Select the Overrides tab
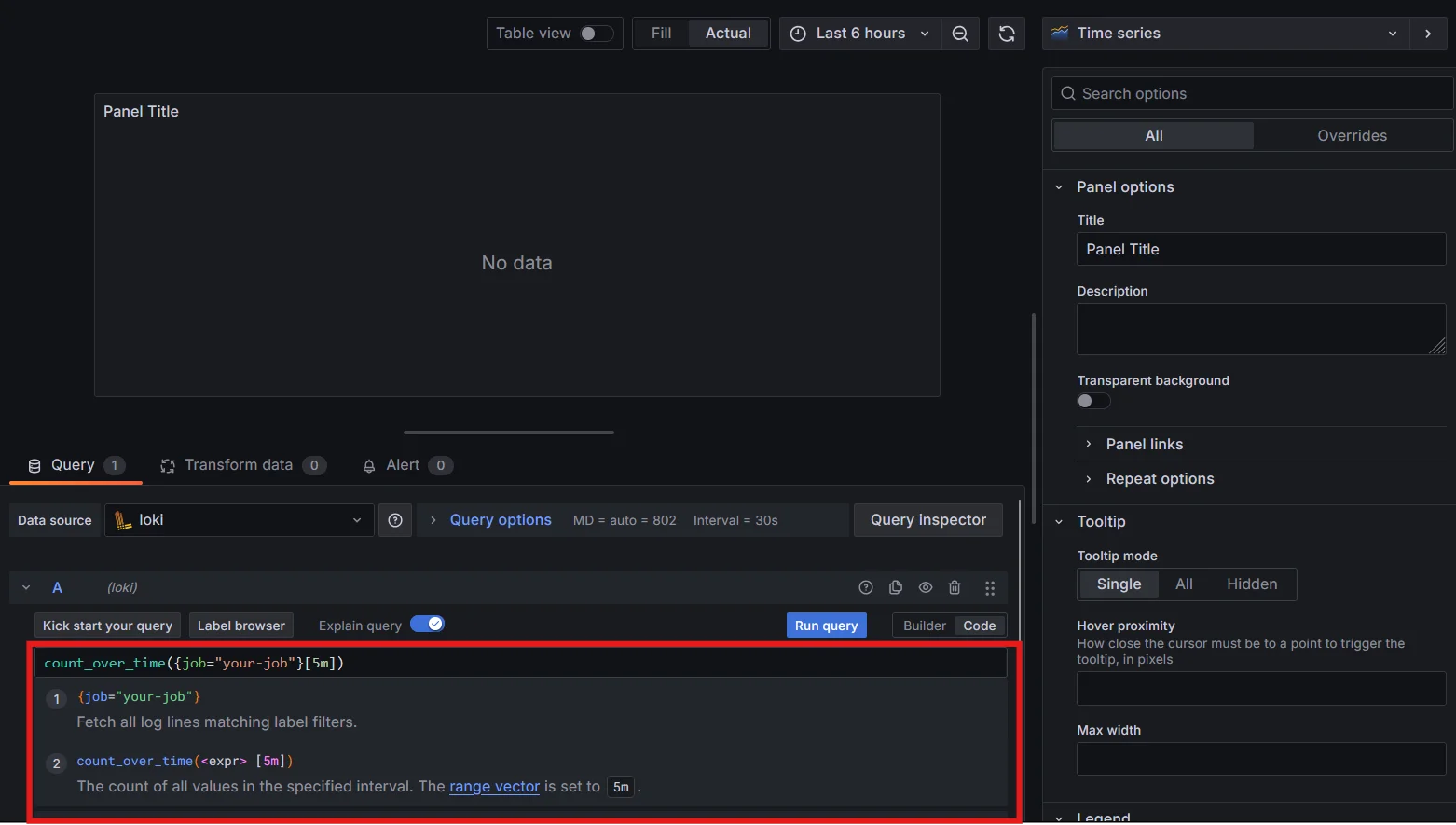Image resolution: width=1456 pixels, height=825 pixels. [1352, 135]
